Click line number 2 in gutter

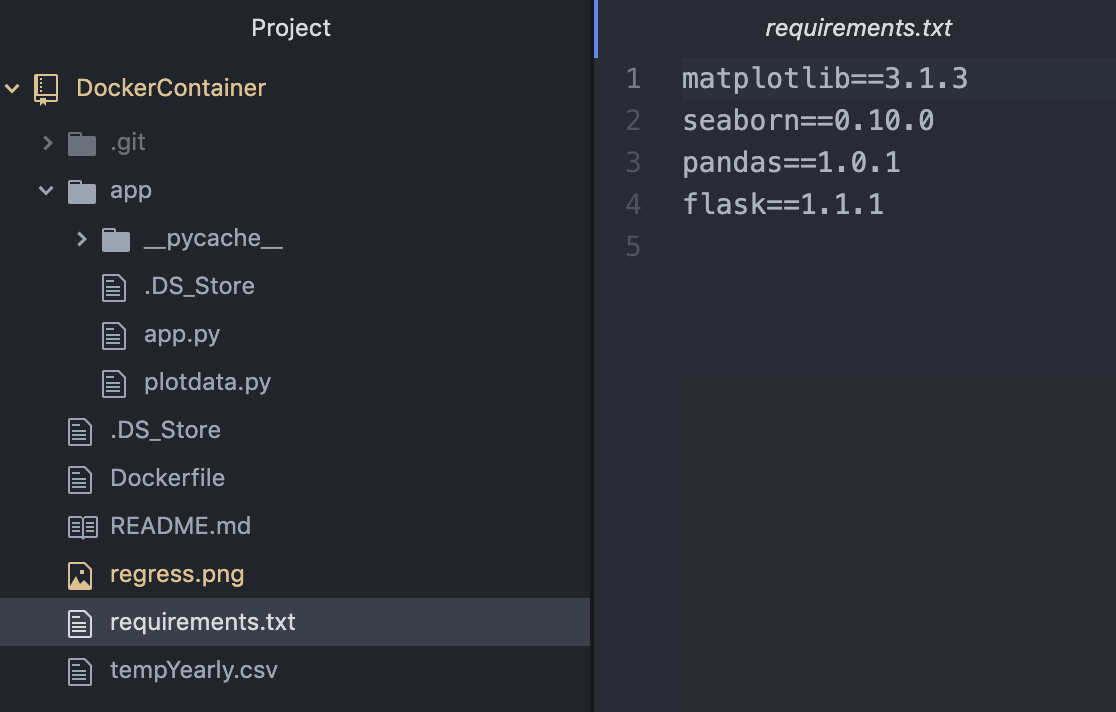pos(633,120)
